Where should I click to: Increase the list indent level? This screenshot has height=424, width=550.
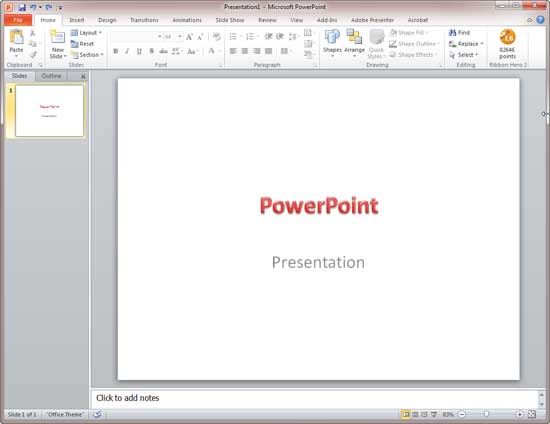click(x=280, y=36)
